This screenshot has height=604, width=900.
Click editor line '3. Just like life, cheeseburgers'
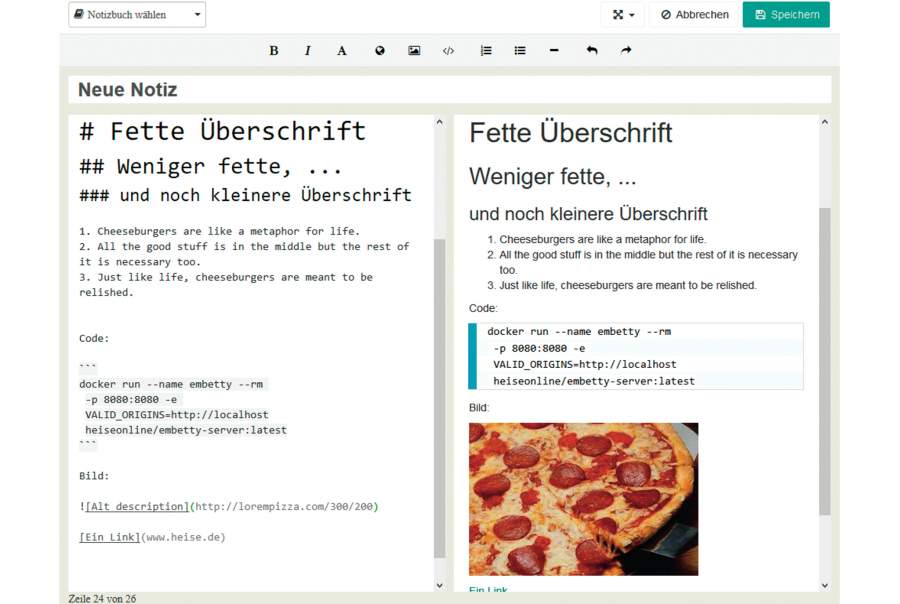(226, 284)
